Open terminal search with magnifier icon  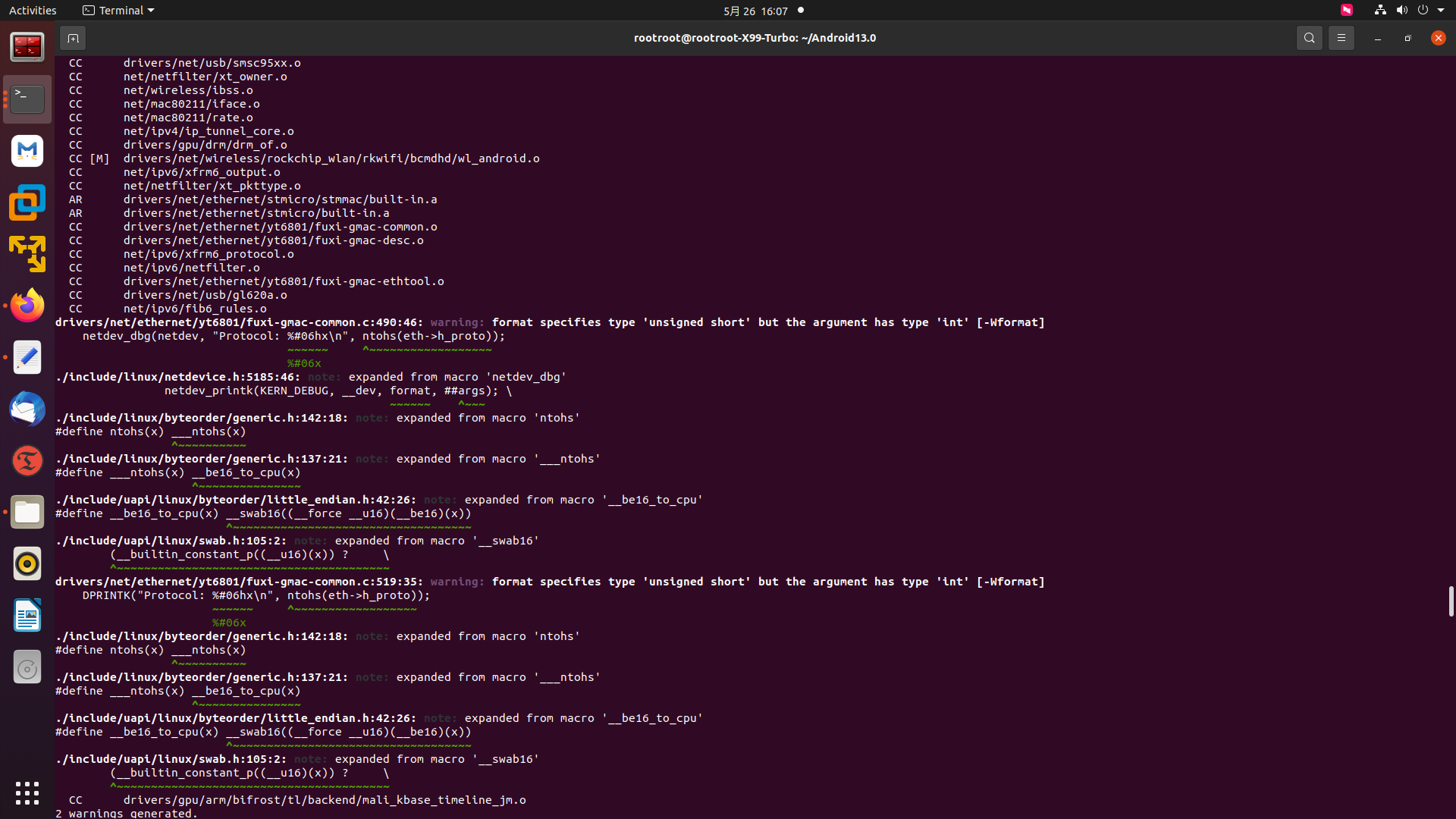click(x=1309, y=38)
